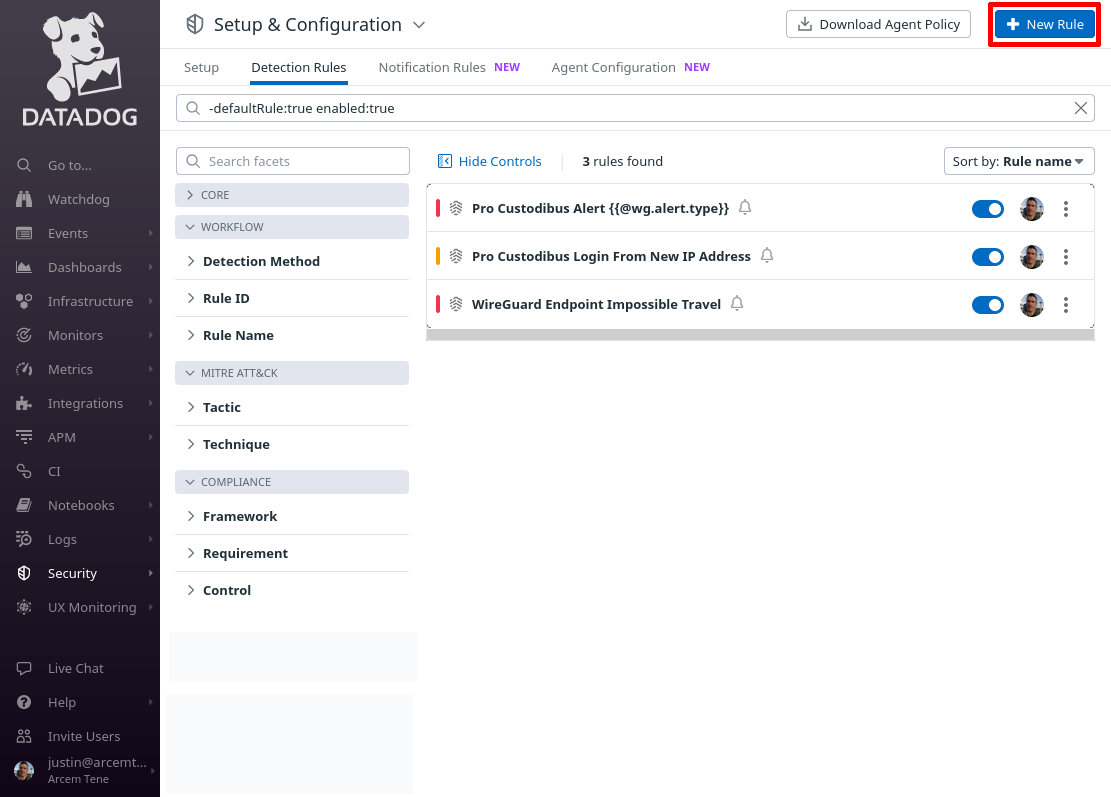Image resolution: width=1111 pixels, height=797 pixels.
Task: Open the WireGuard Endpoint Impossible Travel rule
Action: (596, 304)
